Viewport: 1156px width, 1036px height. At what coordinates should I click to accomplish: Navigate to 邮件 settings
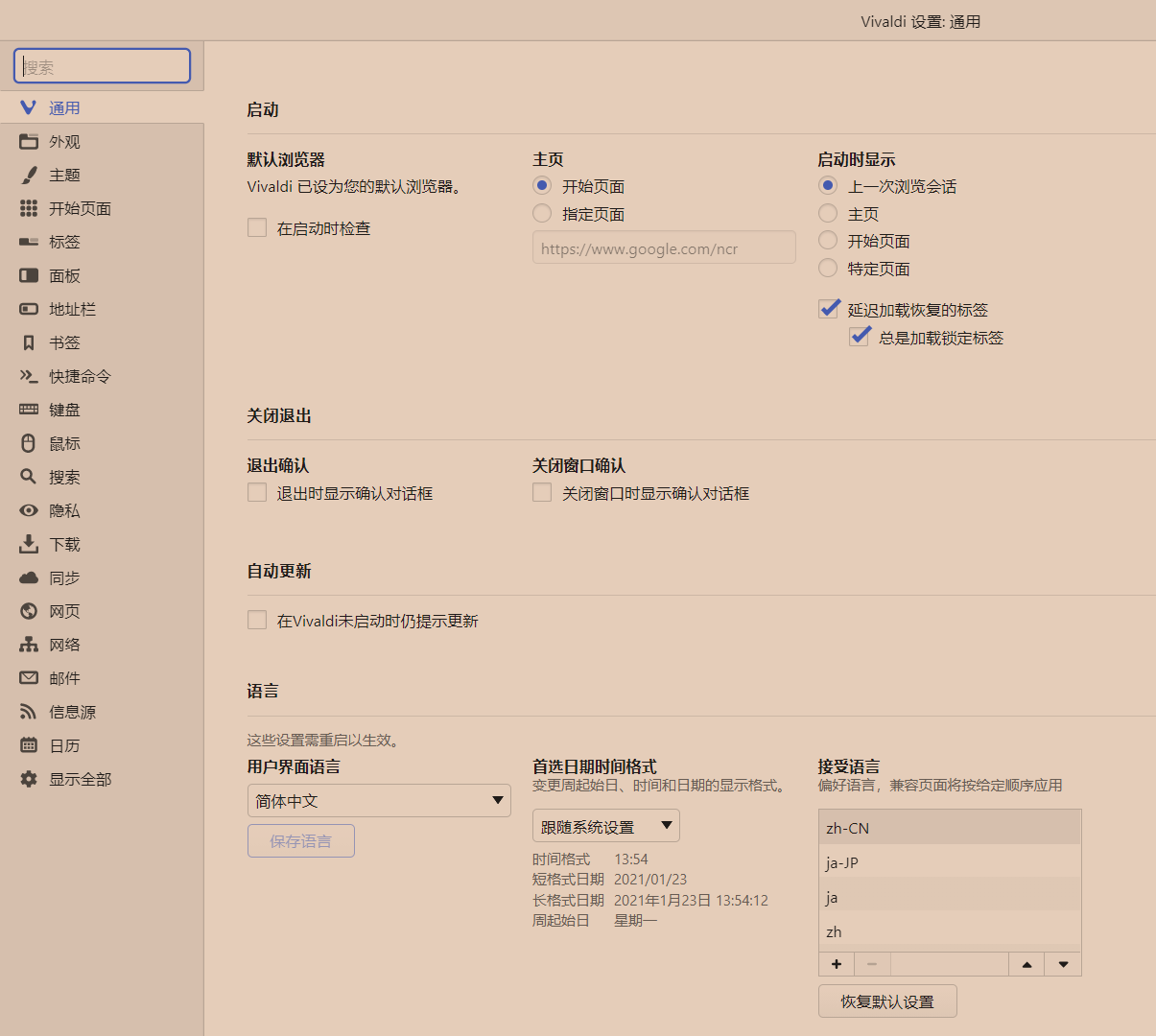pos(102,678)
